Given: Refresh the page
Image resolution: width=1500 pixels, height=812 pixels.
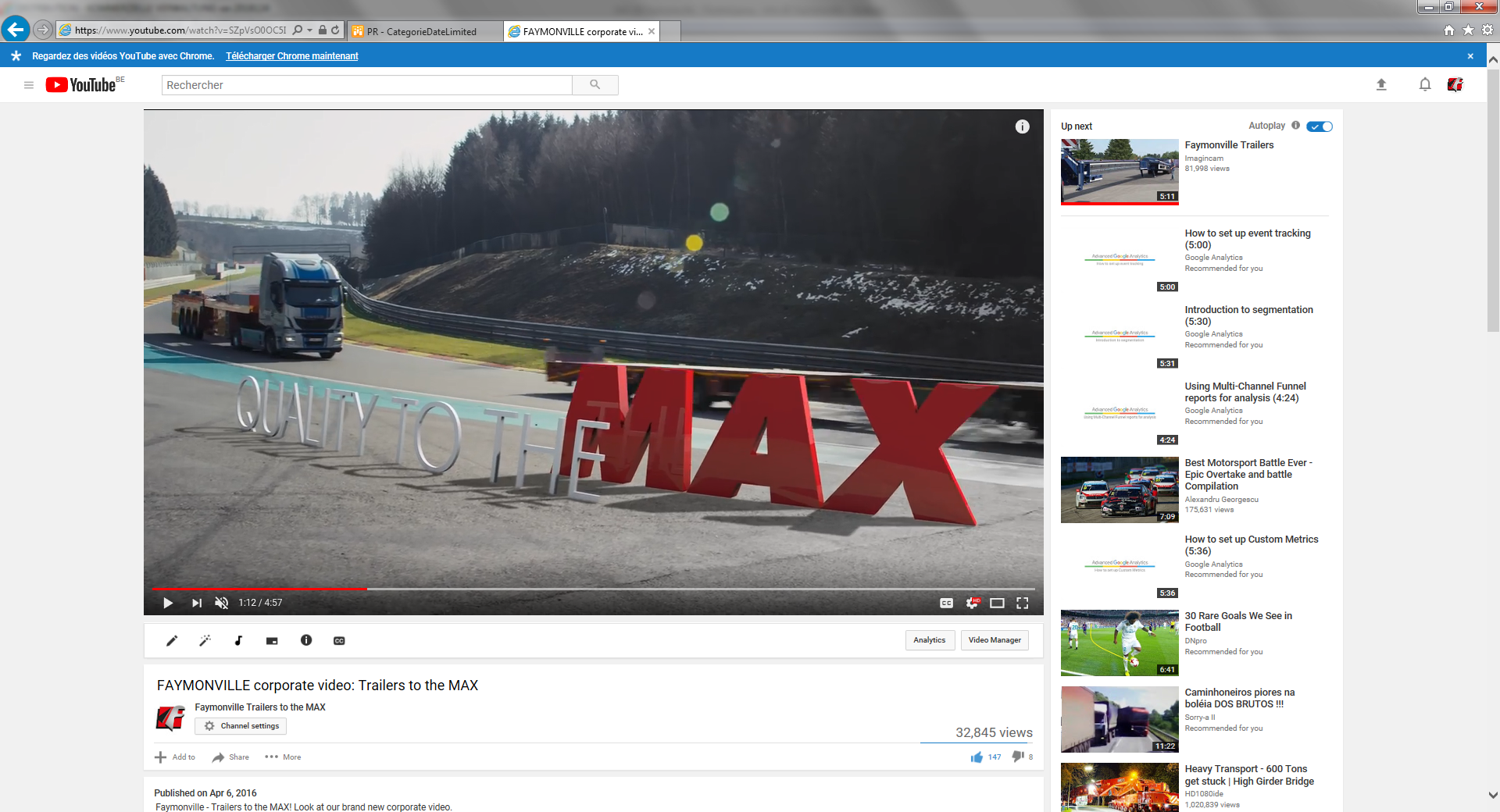Looking at the screenshot, I should [335, 30].
